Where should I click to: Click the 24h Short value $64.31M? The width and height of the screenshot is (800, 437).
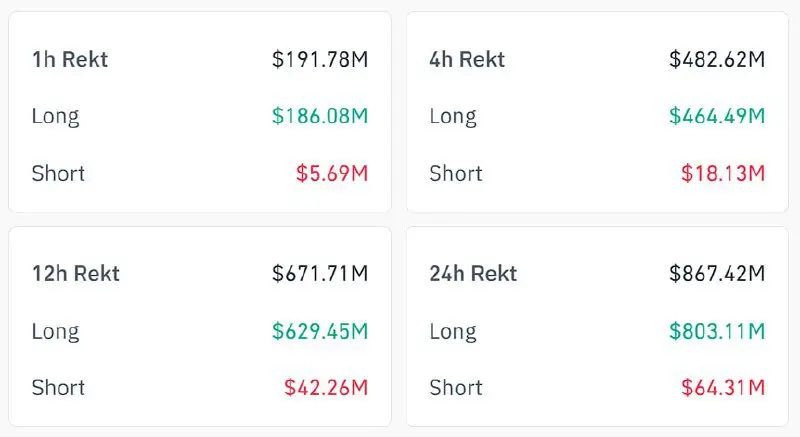point(723,388)
